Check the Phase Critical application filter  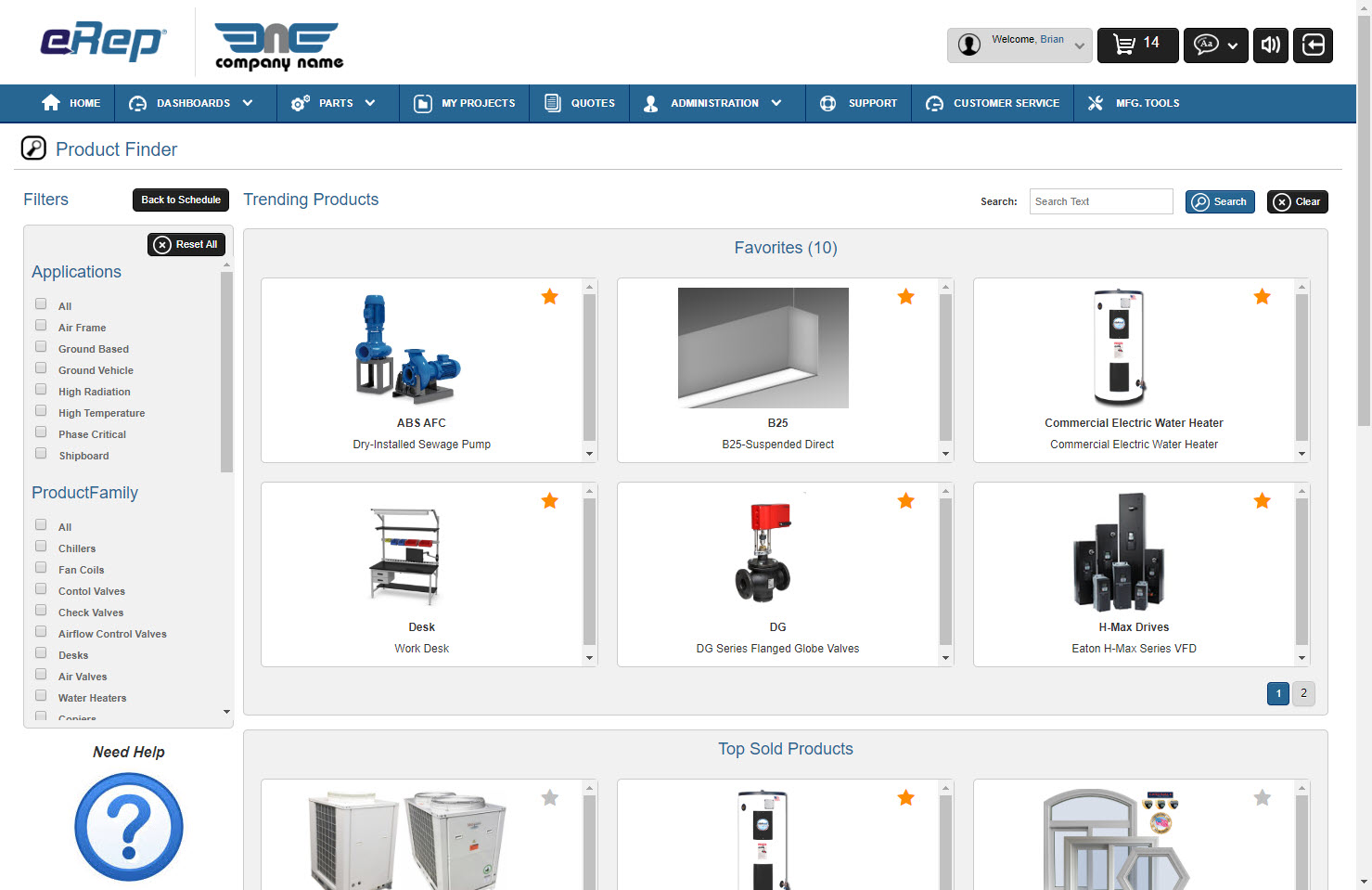pos(41,432)
